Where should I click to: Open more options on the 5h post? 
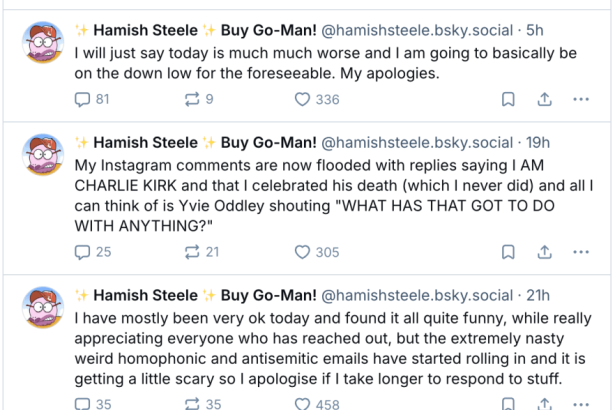(x=581, y=99)
